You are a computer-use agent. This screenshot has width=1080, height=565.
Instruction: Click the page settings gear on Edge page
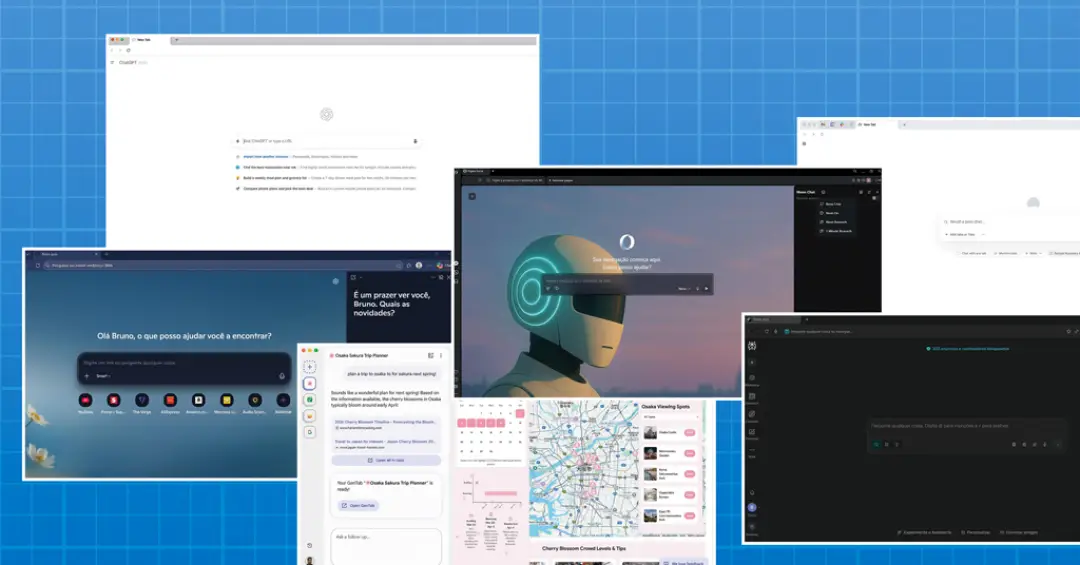pos(336,281)
